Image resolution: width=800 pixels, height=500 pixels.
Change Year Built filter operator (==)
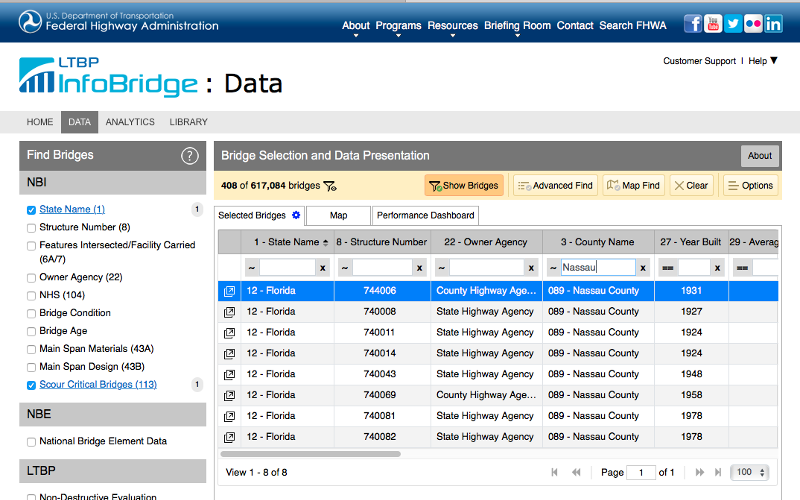tap(668, 268)
